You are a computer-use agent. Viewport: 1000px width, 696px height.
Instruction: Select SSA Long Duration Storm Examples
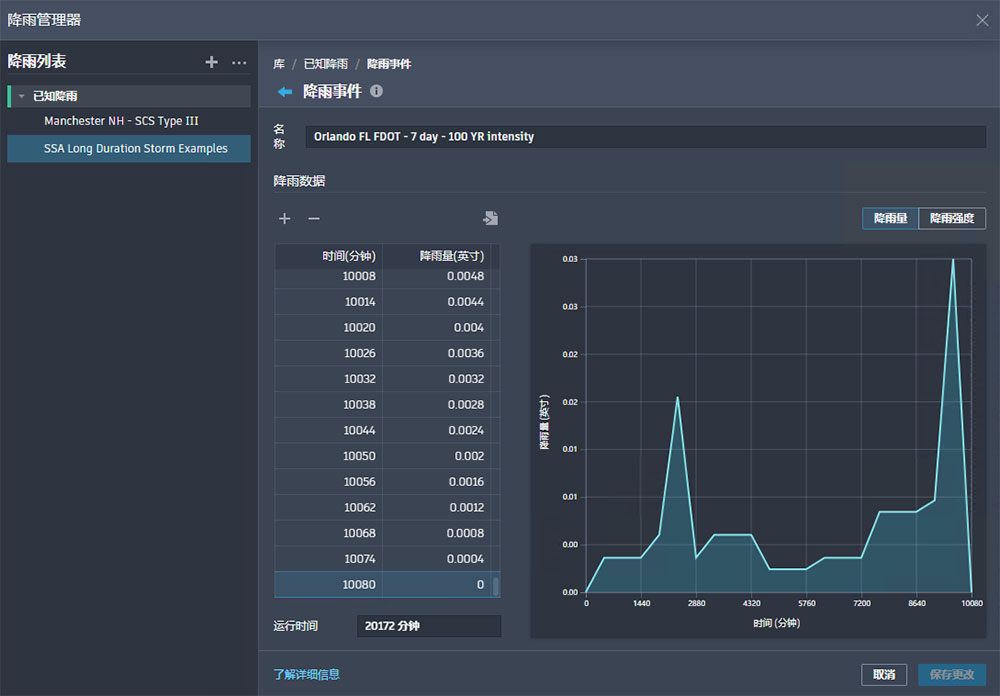(x=135, y=149)
